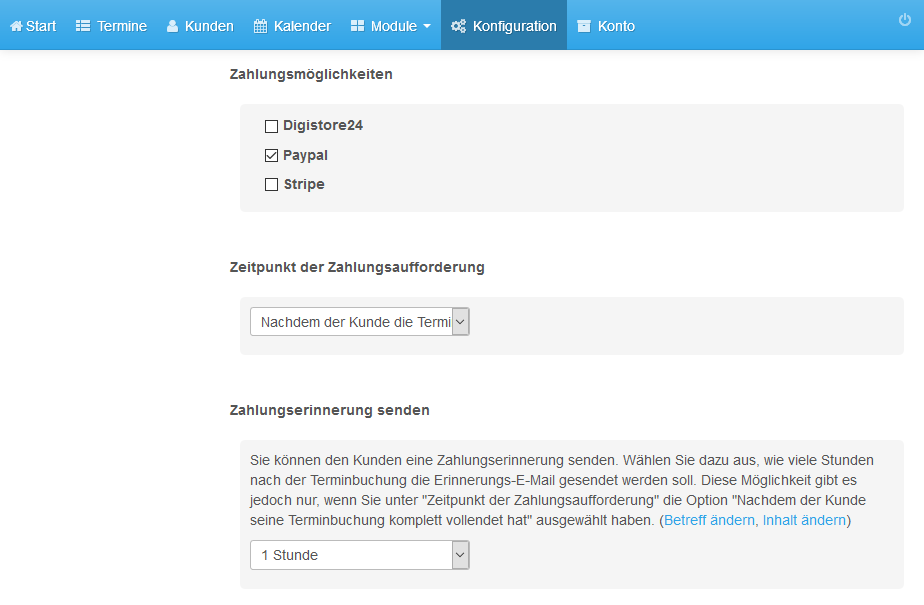Click the gears icon beside Konfiguration

[x=458, y=26]
